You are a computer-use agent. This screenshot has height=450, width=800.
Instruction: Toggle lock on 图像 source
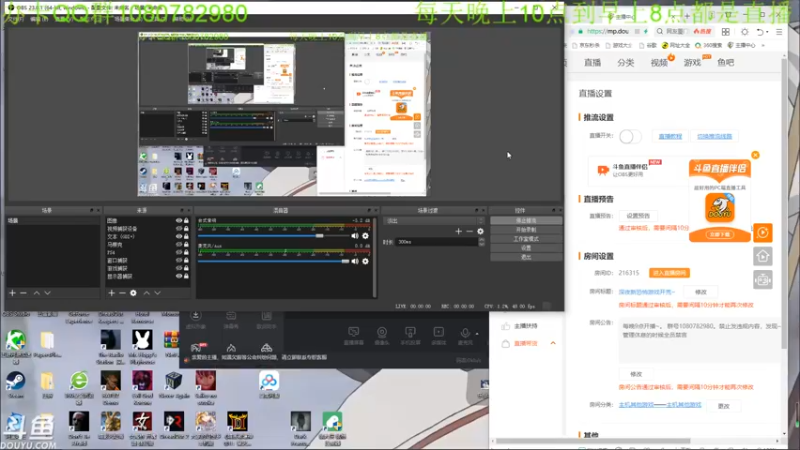tap(186, 220)
